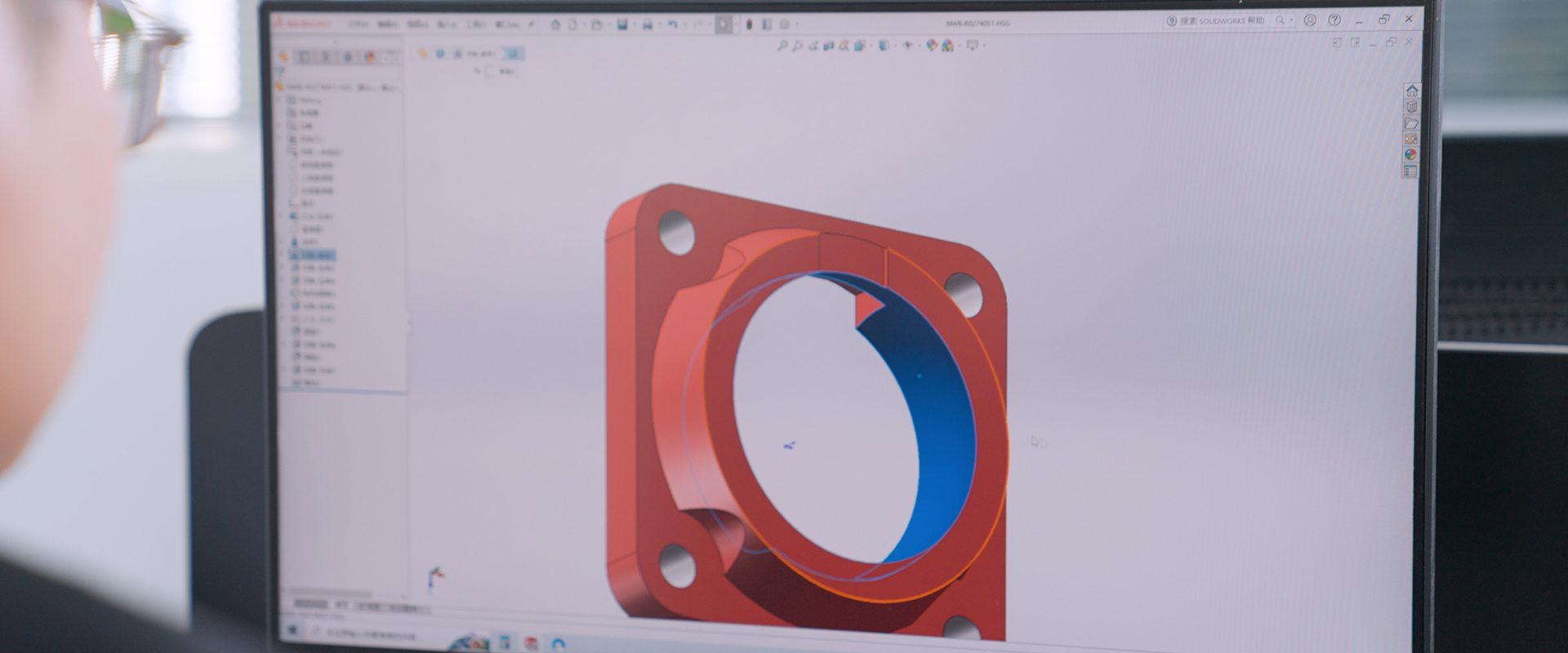
Task: Open Design Library in task pane
Action: click(x=1411, y=106)
